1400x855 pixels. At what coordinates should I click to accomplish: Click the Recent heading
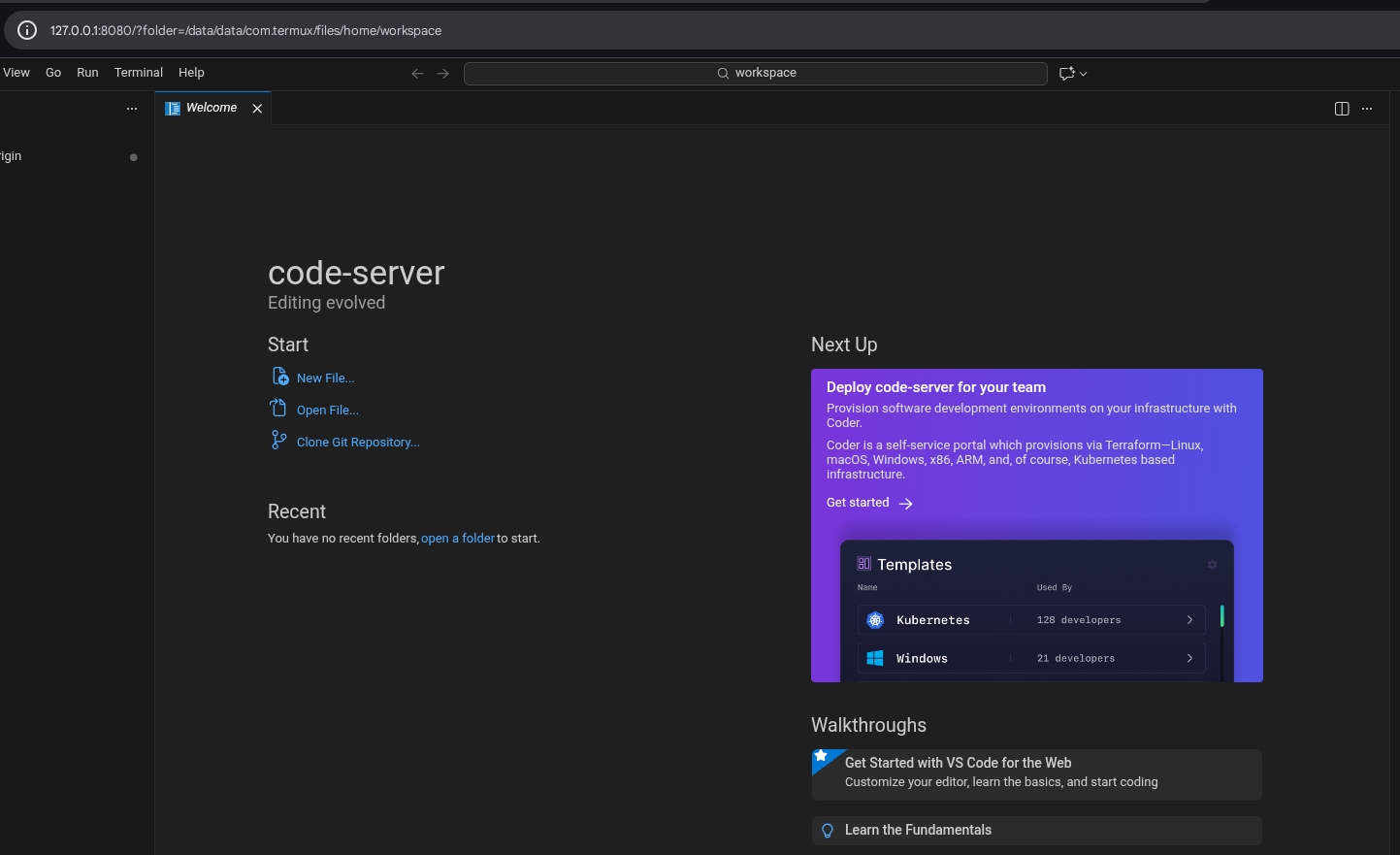click(x=297, y=511)
